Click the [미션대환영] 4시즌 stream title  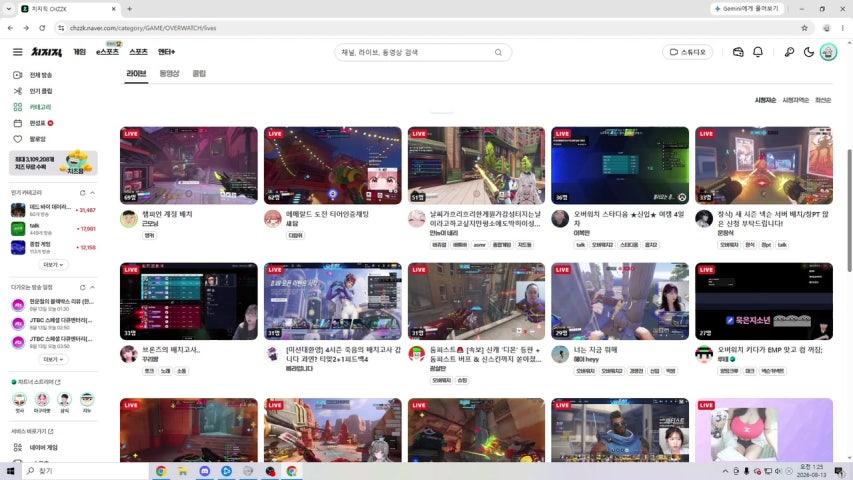pyautogui.click(x=343, y=354)
